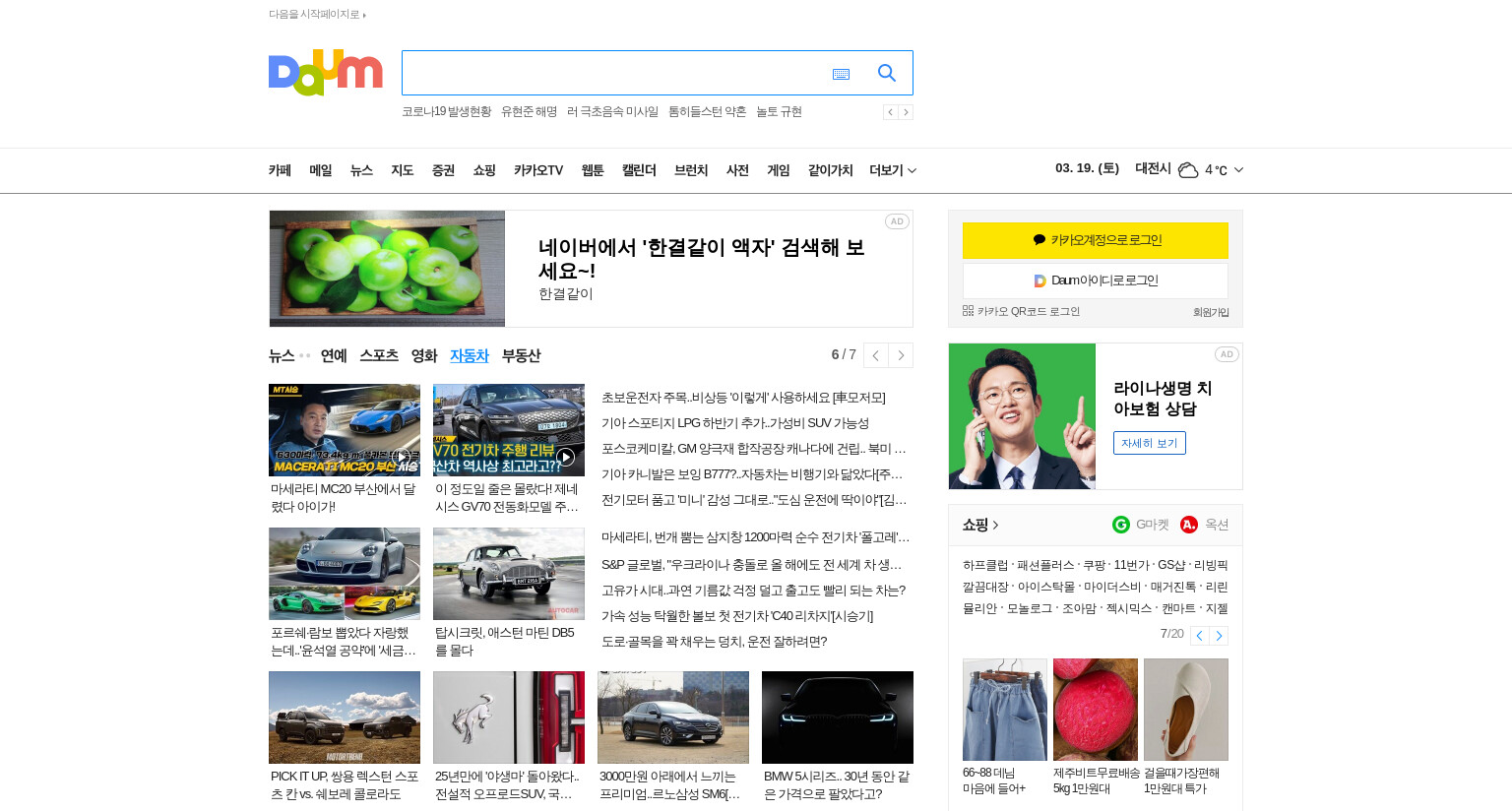Go to previous shopping page arrow
The image size is (1512, 811).
click(x=1199, y=636)
